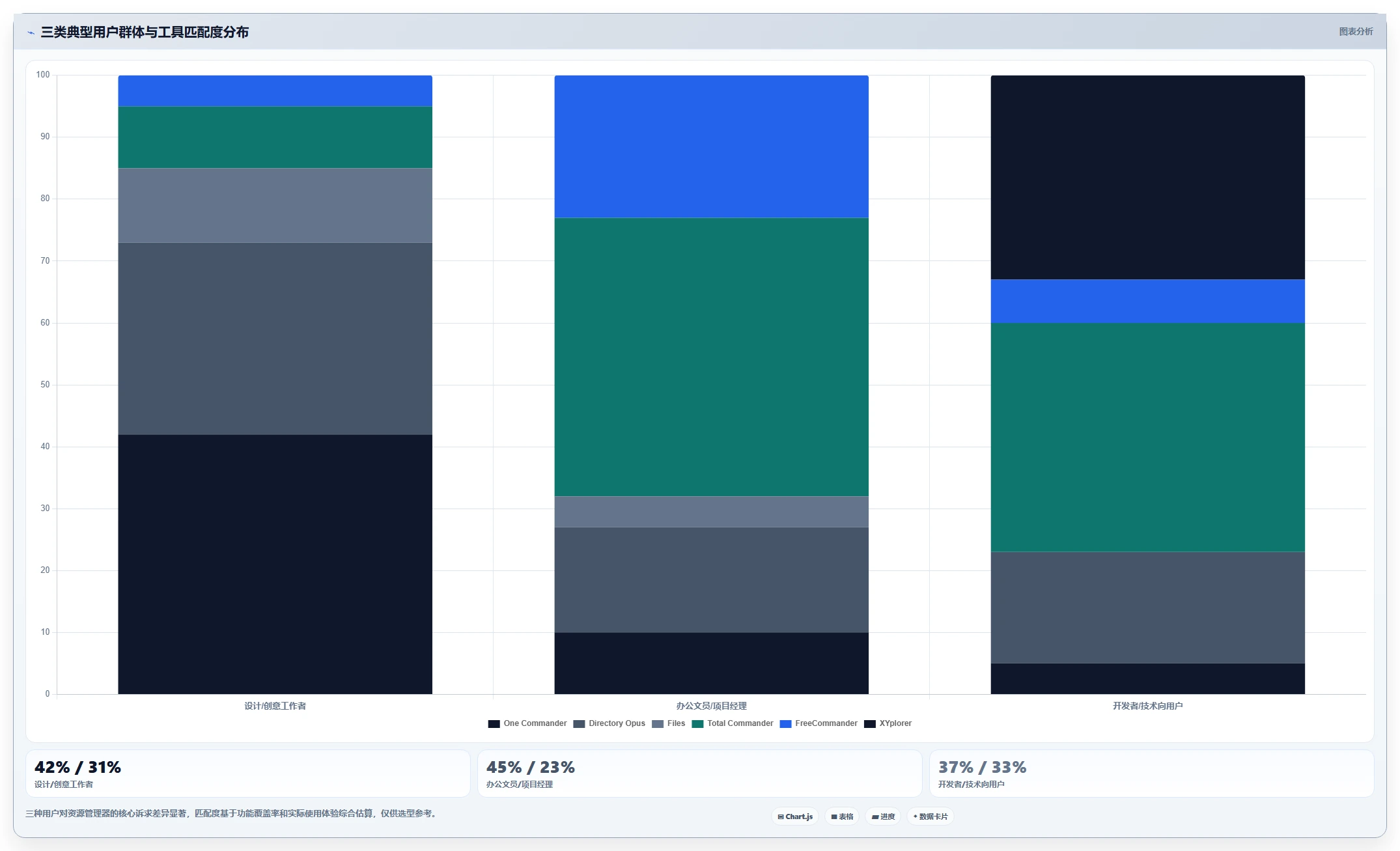Click the footnote text about 匹配度 估算

pos(231,814)
